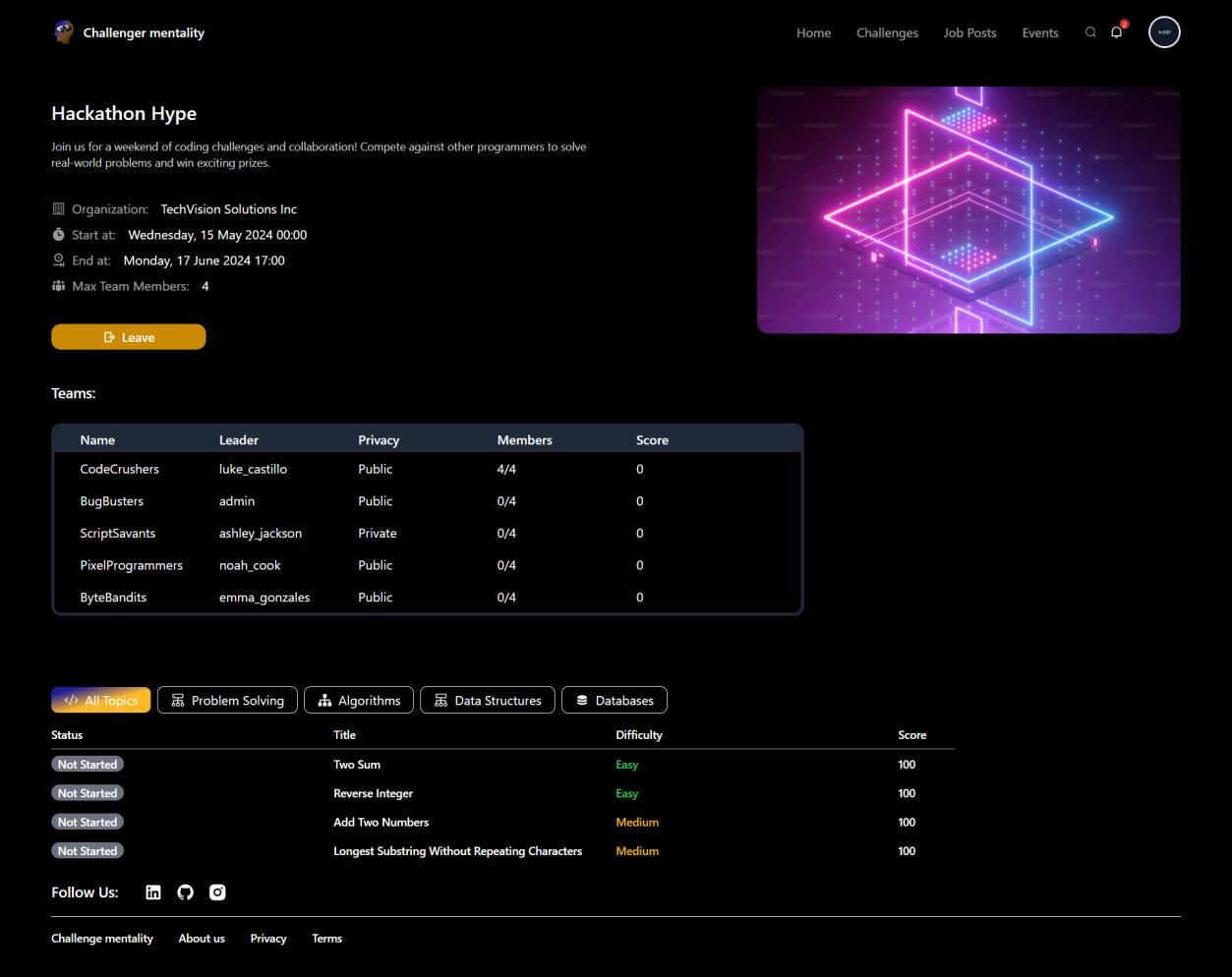Open the Events nav item
The image size is (1232, 977).
[x=1040, y=32]
